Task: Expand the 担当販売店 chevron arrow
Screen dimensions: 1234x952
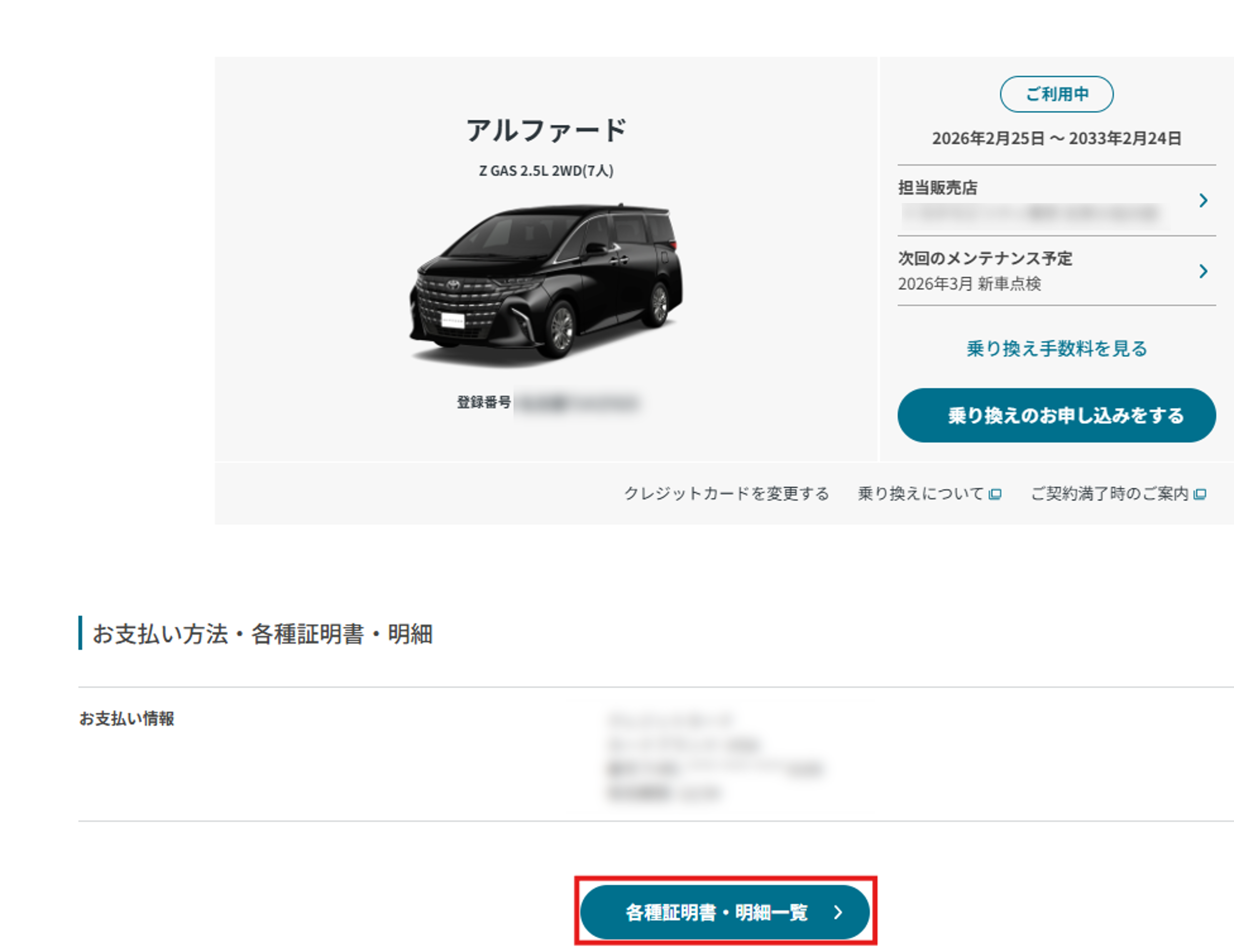Action: click(1203, 200)
